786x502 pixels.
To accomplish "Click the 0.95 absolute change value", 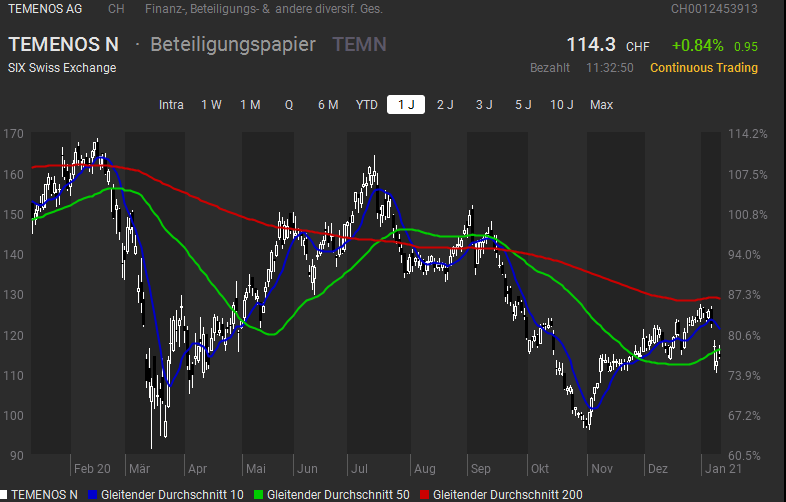I will 746,47.
